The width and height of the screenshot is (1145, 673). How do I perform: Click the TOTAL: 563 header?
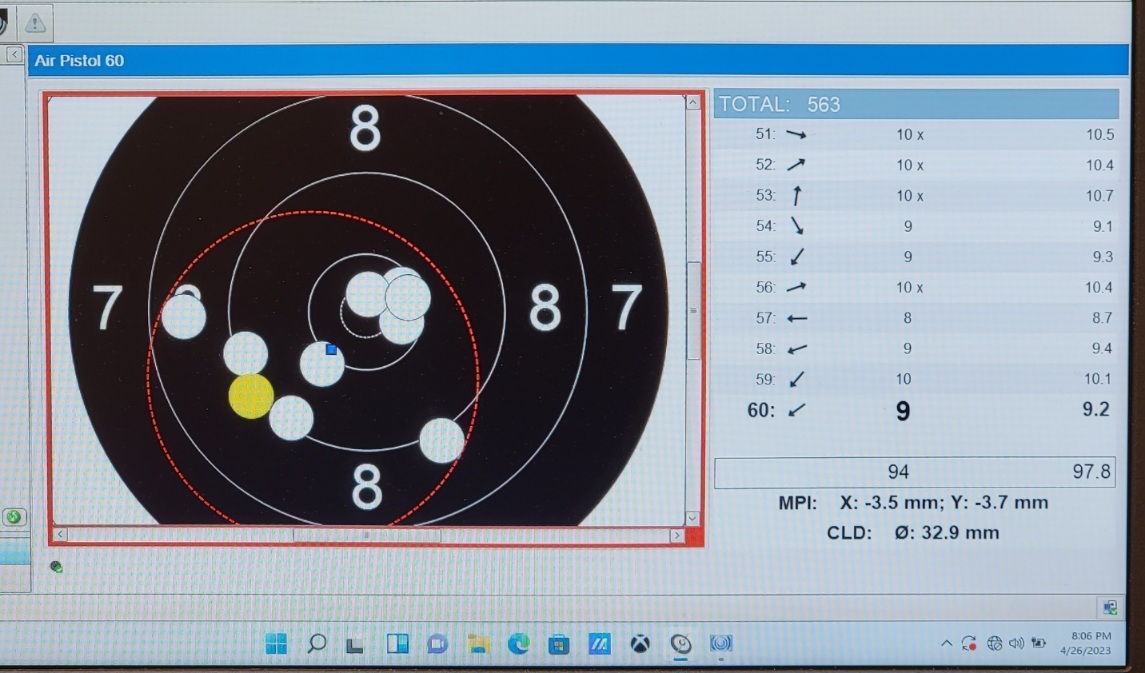916,104
